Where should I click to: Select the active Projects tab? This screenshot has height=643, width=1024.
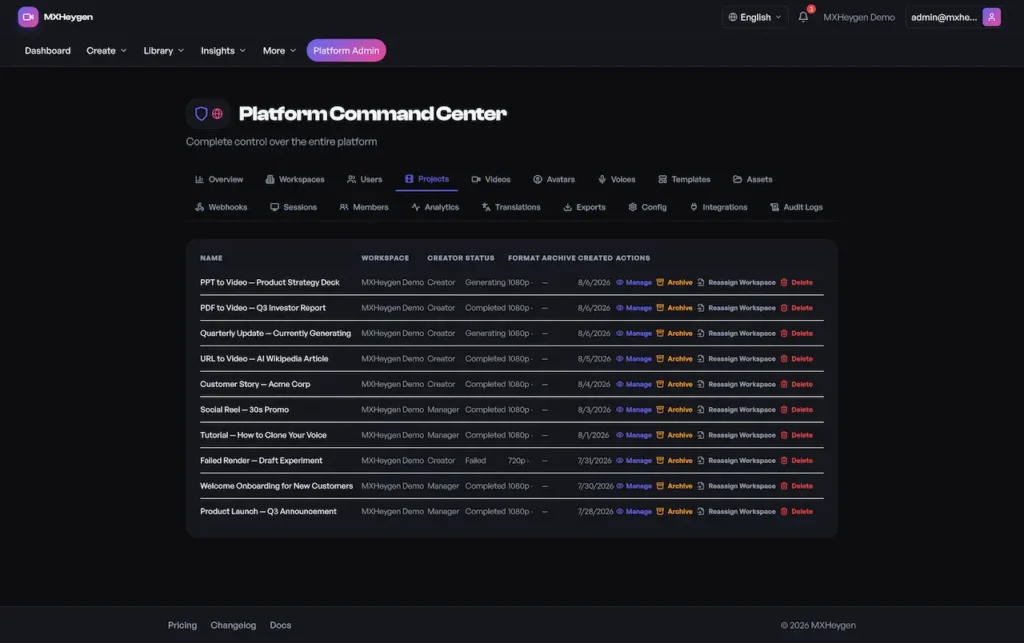click(426, 180)
